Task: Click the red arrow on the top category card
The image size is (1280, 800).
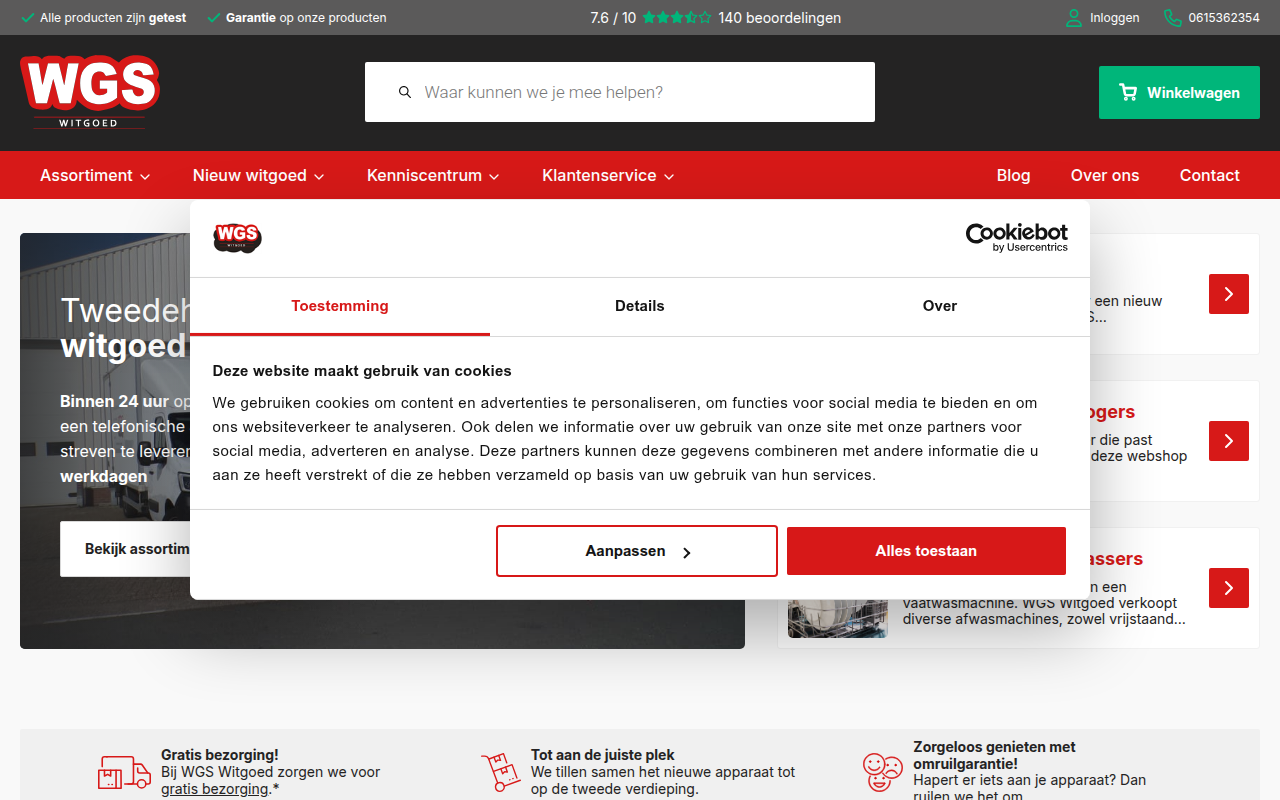Action: (x=1229, y=294)
